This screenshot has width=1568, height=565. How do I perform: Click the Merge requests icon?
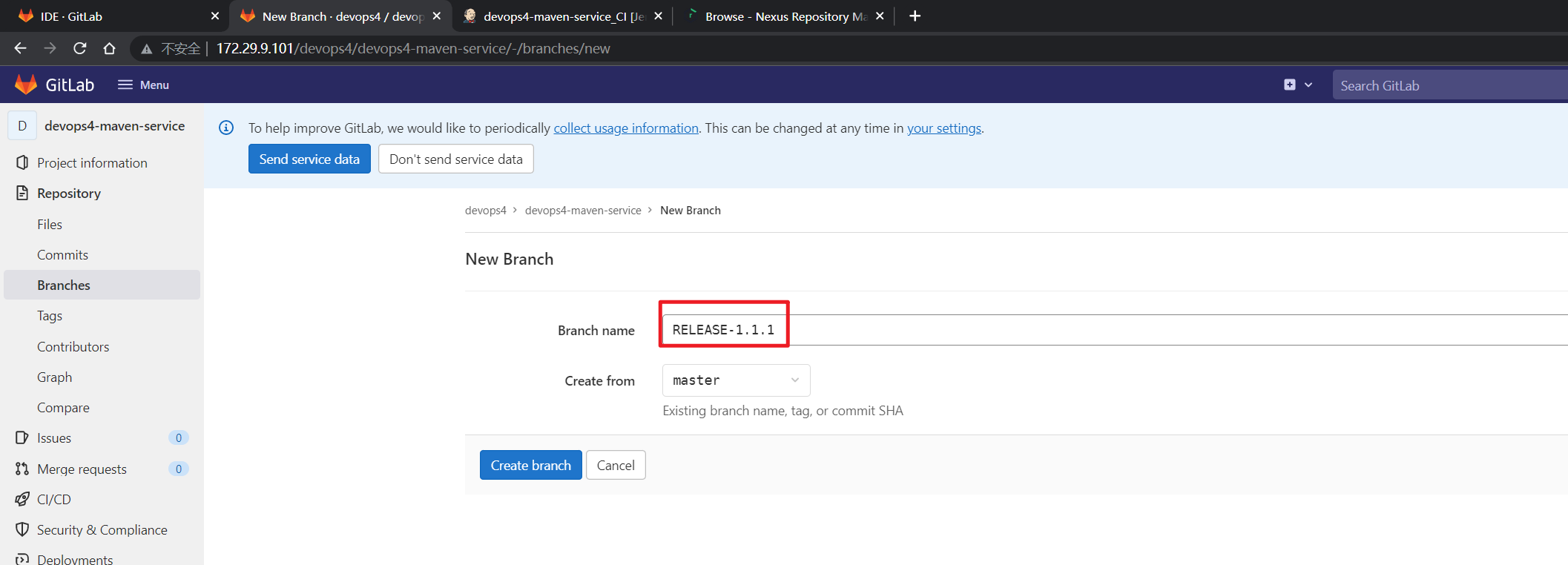(22, 469)
